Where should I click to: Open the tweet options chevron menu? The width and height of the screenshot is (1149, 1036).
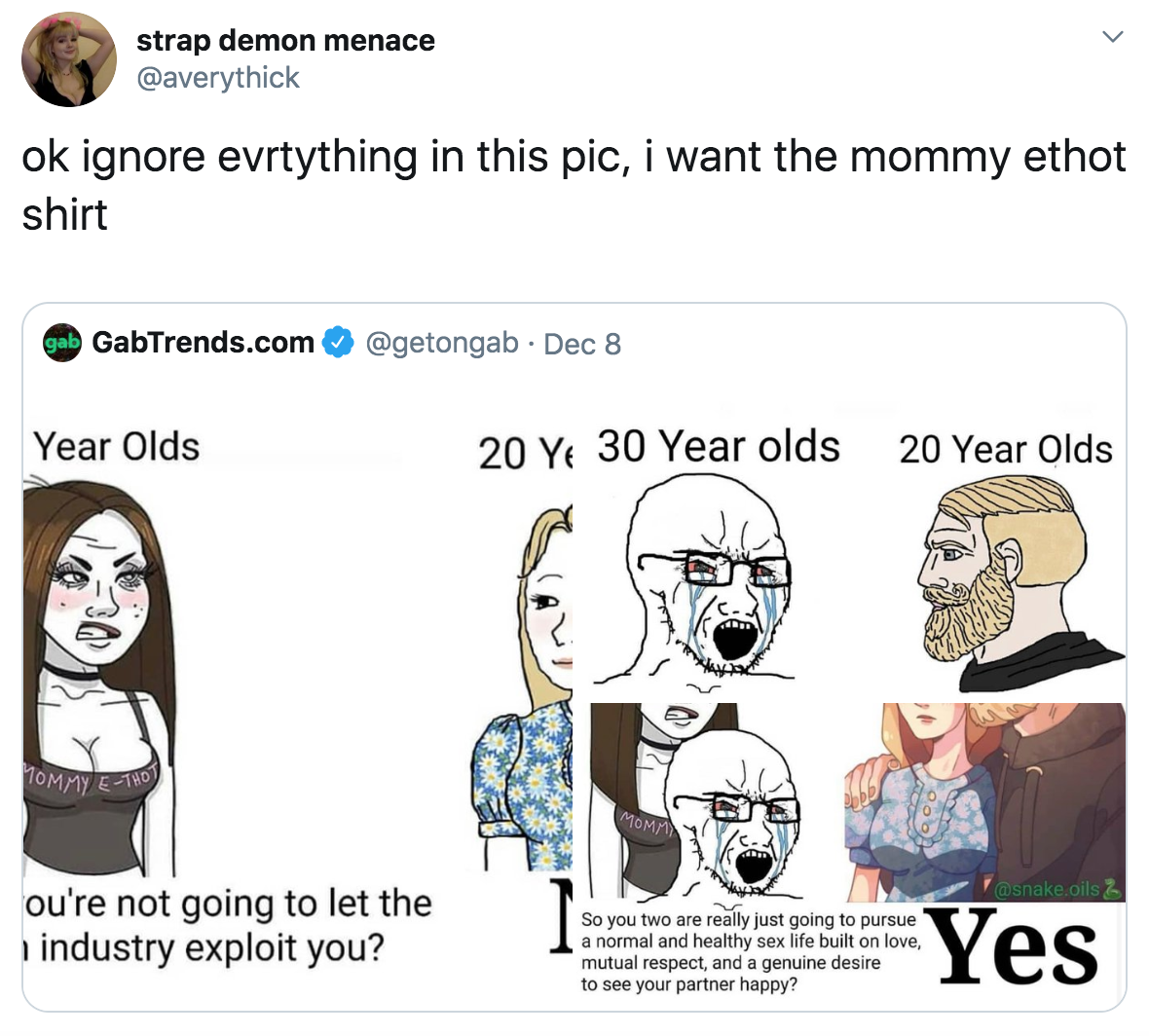[1112, 37]
